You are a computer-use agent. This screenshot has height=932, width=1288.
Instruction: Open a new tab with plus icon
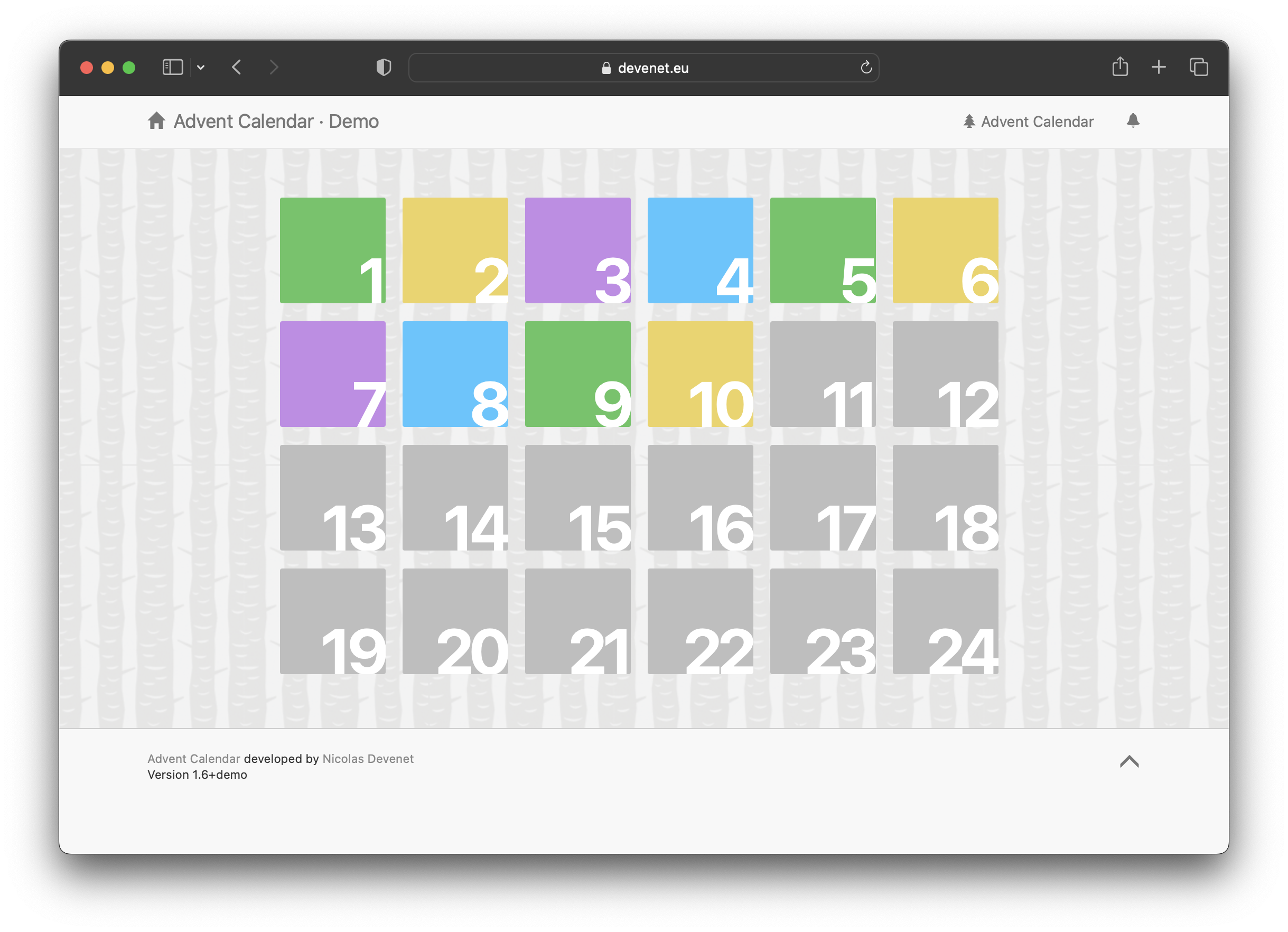coord(1159,67)
